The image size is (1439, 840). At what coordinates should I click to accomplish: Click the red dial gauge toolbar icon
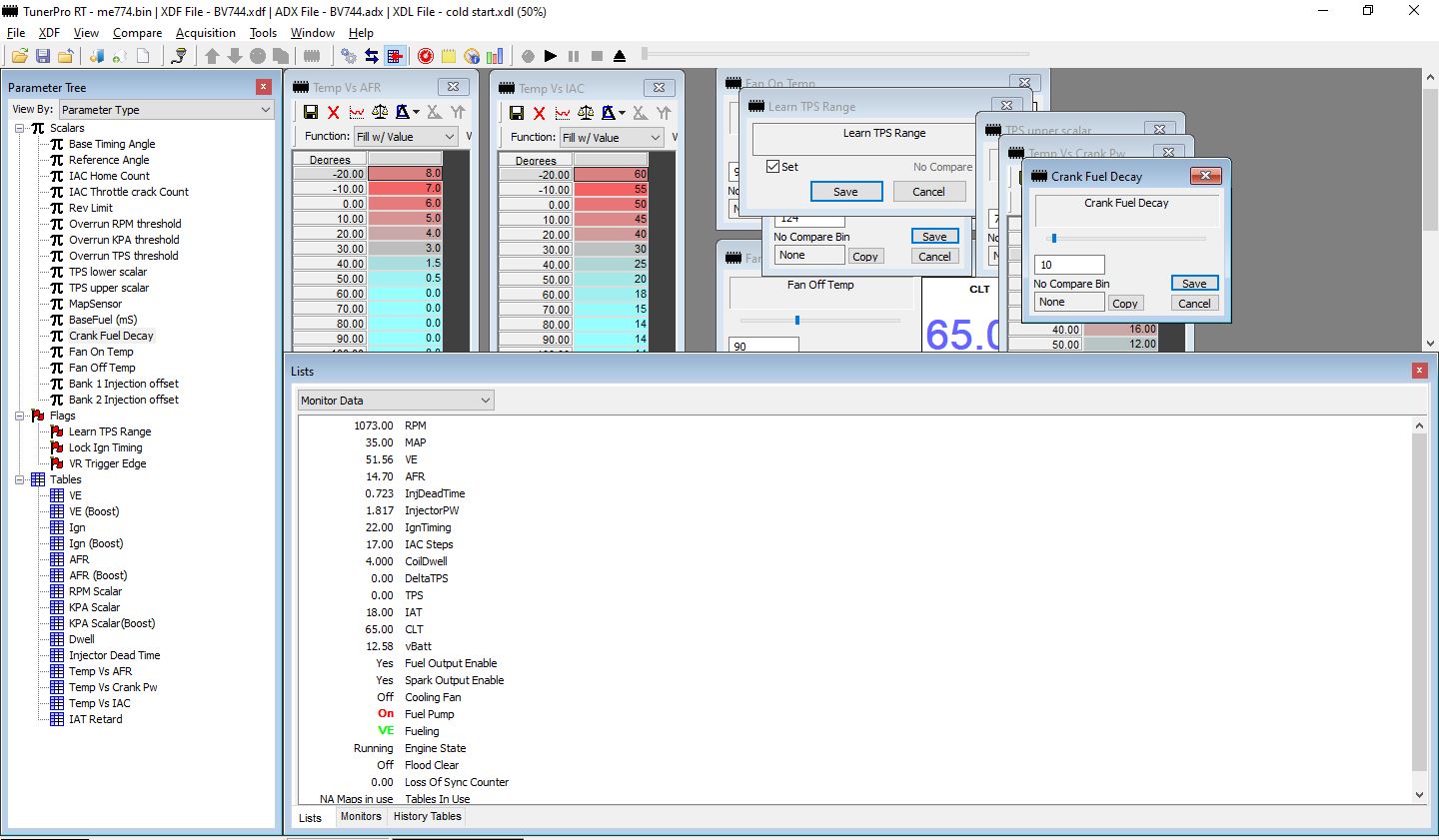(426, 56)
